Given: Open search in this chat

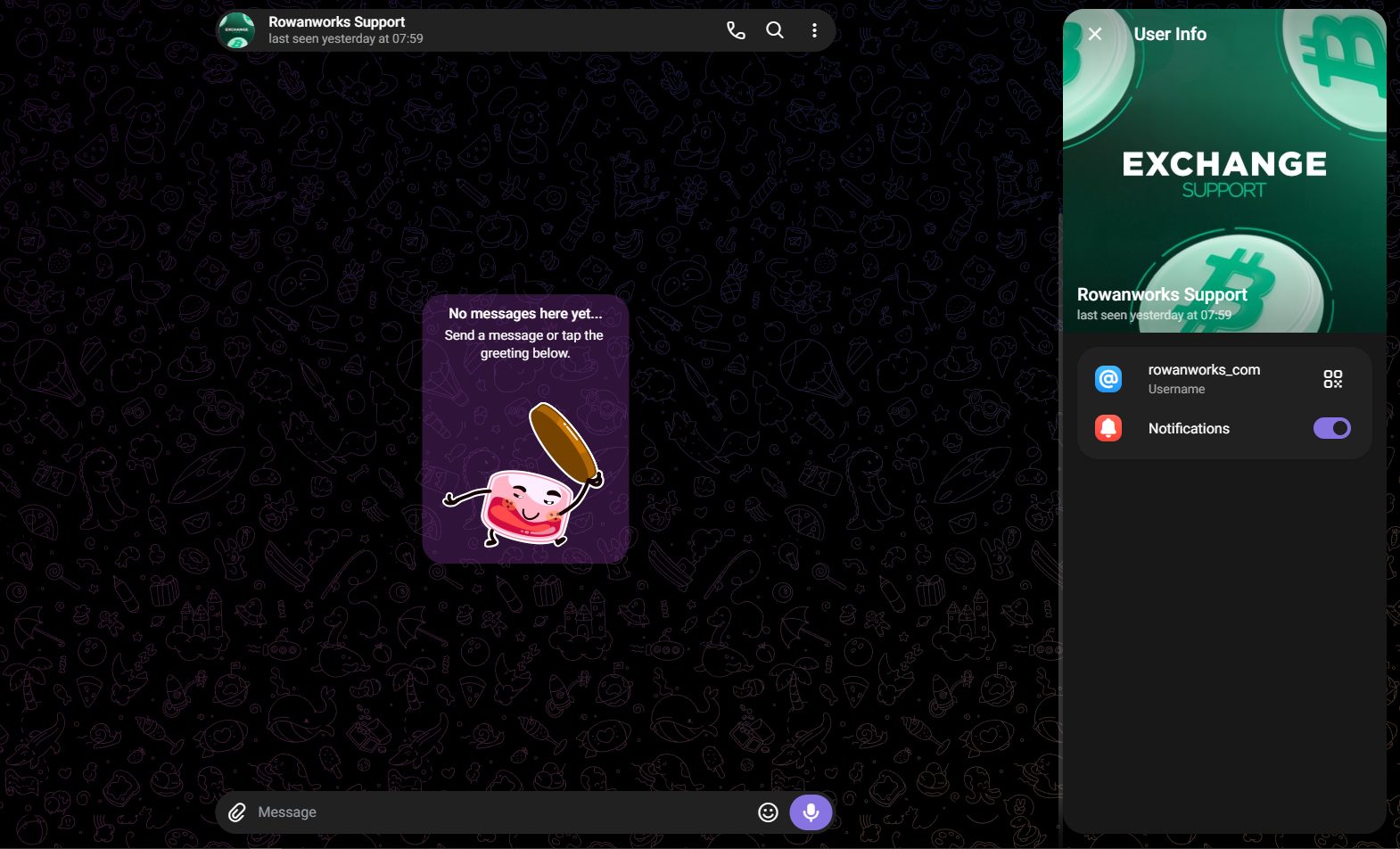Looking at the screenshot, I should click(775, 30).
